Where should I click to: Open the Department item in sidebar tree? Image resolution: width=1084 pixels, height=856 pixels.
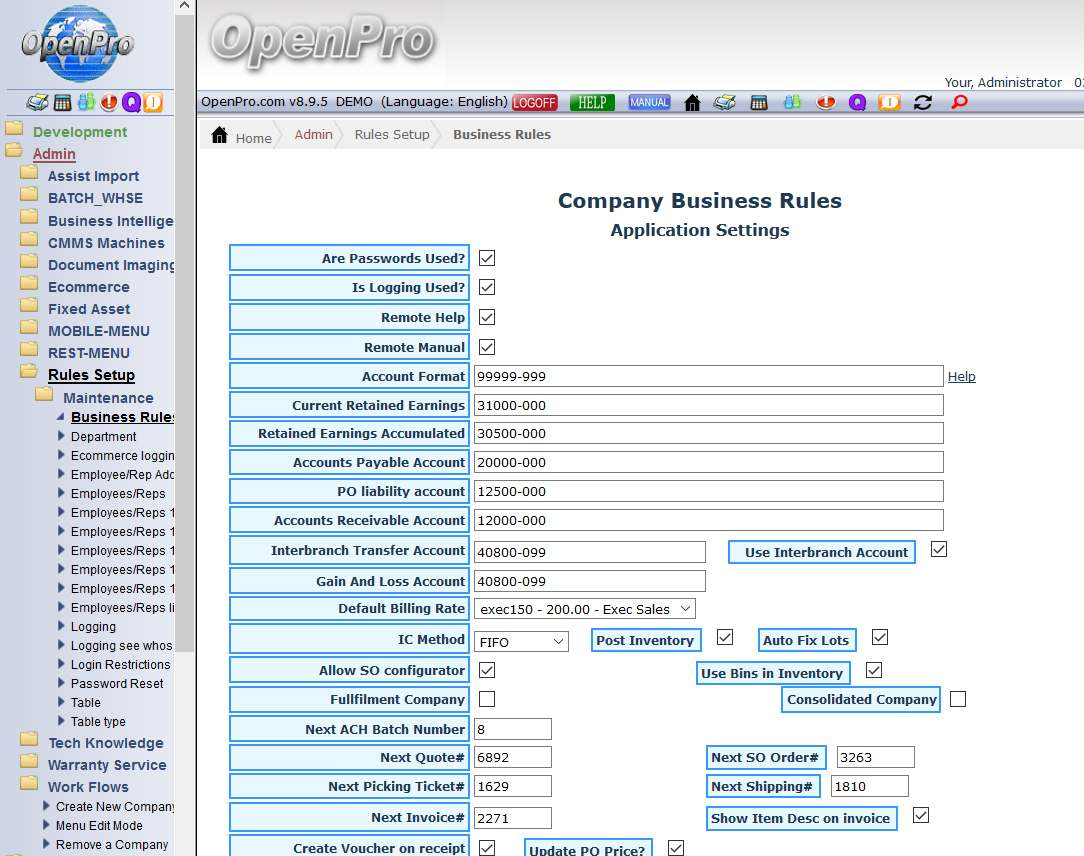pyautogui.click(x=103, y=437)
